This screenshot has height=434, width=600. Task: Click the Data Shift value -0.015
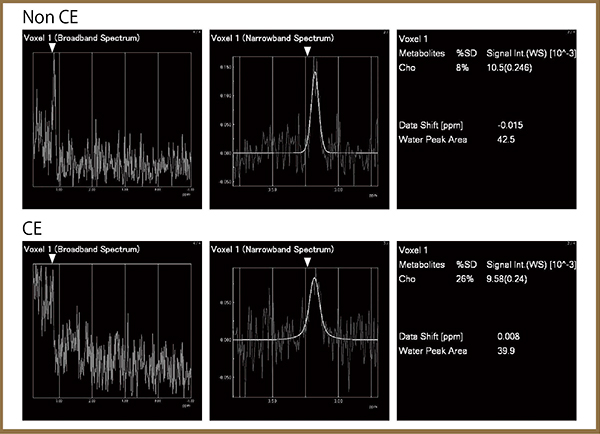(x=511, y=125)
